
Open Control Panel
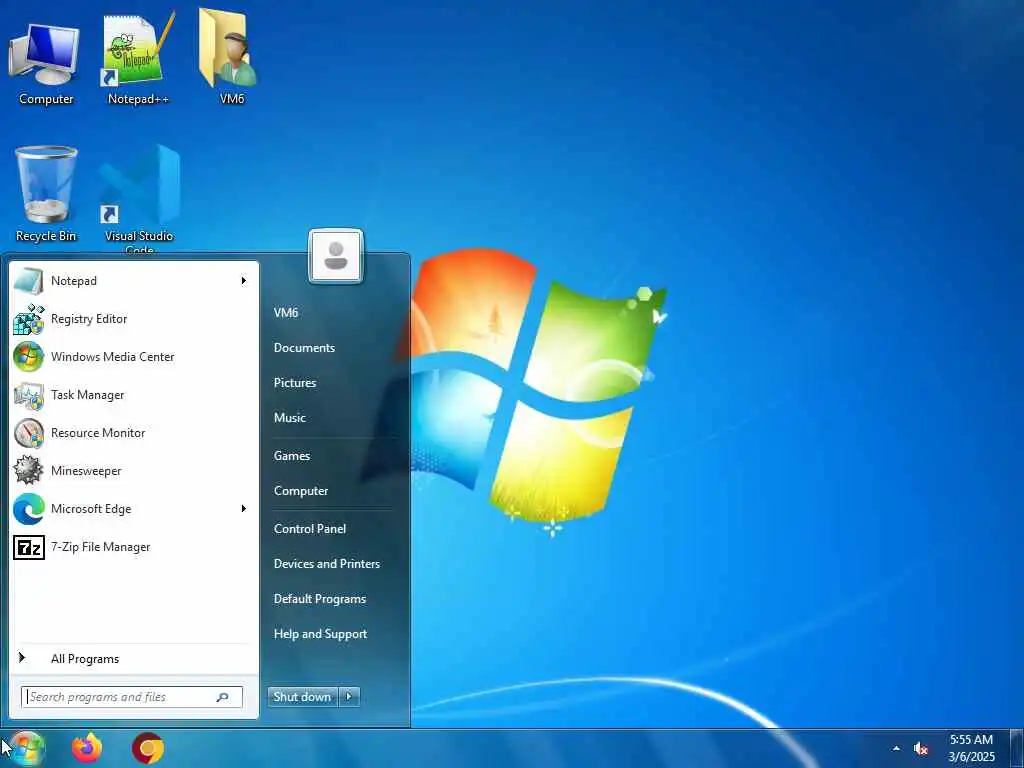[x=310, y=529]
